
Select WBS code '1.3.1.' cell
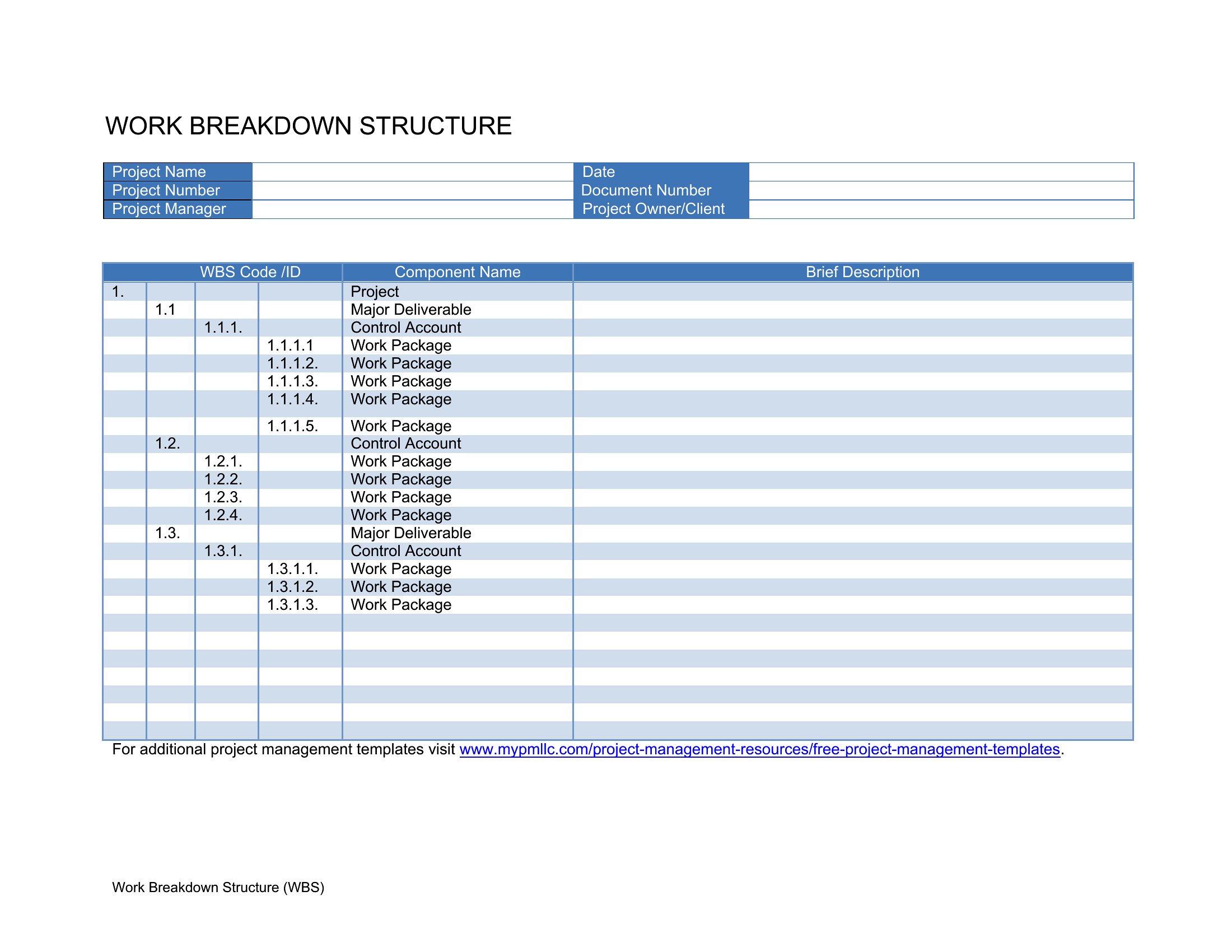226,552
